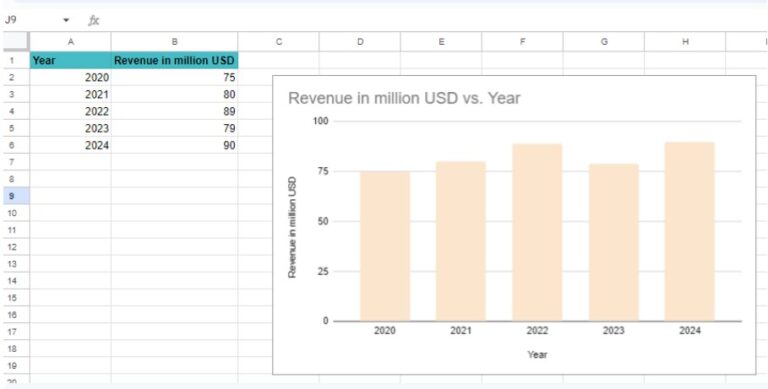This screenshot has width=768, height=389.
Task: Click cell containing 2022 in column A
Action: click(x=71, y=112)
